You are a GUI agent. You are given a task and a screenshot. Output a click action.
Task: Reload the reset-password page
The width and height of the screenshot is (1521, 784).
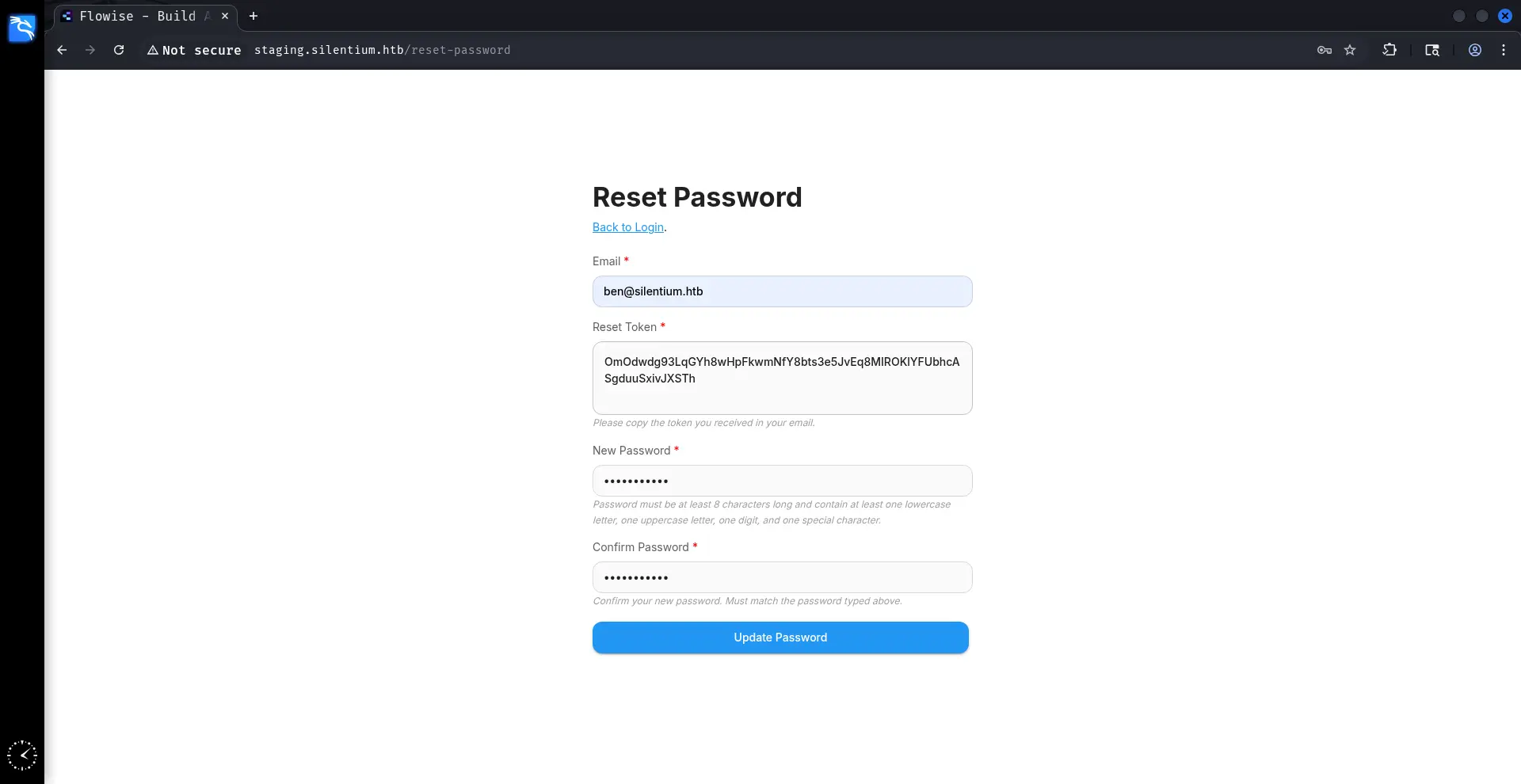pos(119,50)
